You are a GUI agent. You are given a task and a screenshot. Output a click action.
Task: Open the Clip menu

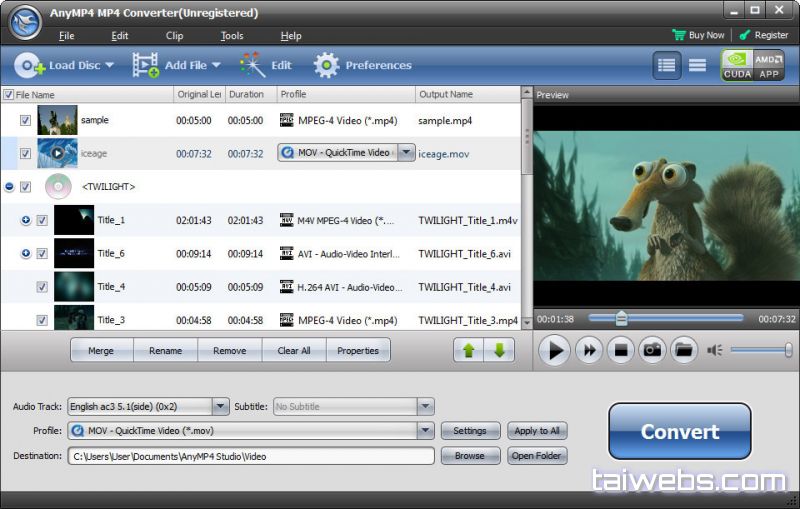click(x=174, y=36)
